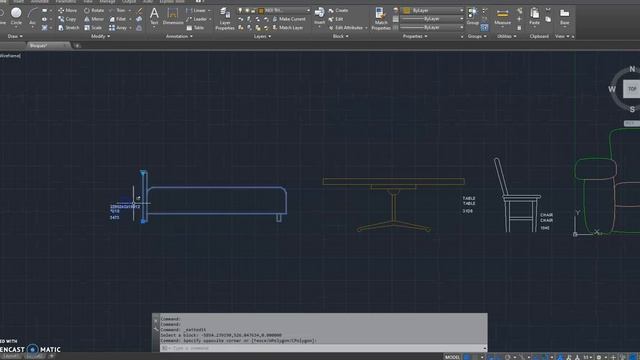Expand the Block panel

pyautogui.click(x=340, y=36)
